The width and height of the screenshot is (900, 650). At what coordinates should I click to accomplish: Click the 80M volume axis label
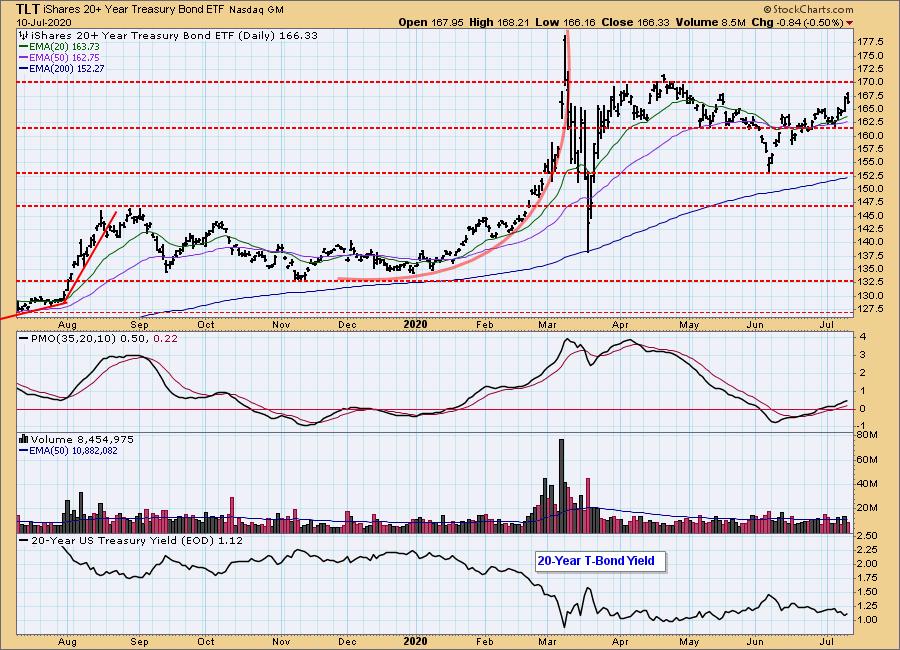click(x=867, y=435)
